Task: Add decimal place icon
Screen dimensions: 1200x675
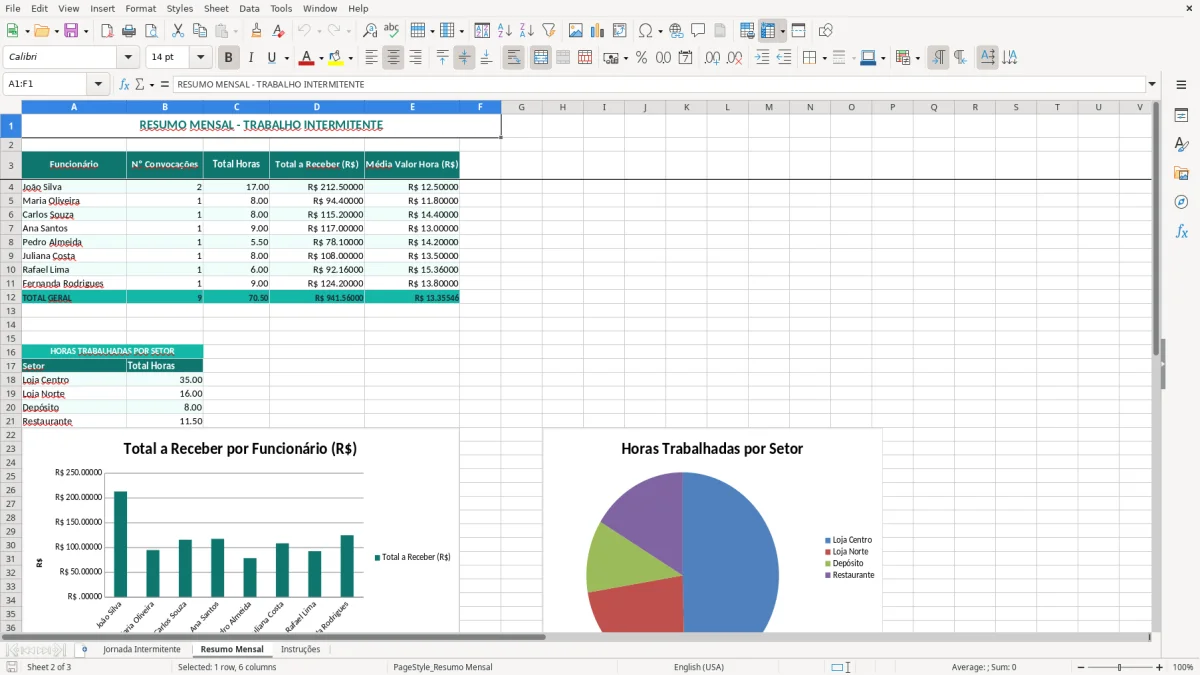Action: 712,58
